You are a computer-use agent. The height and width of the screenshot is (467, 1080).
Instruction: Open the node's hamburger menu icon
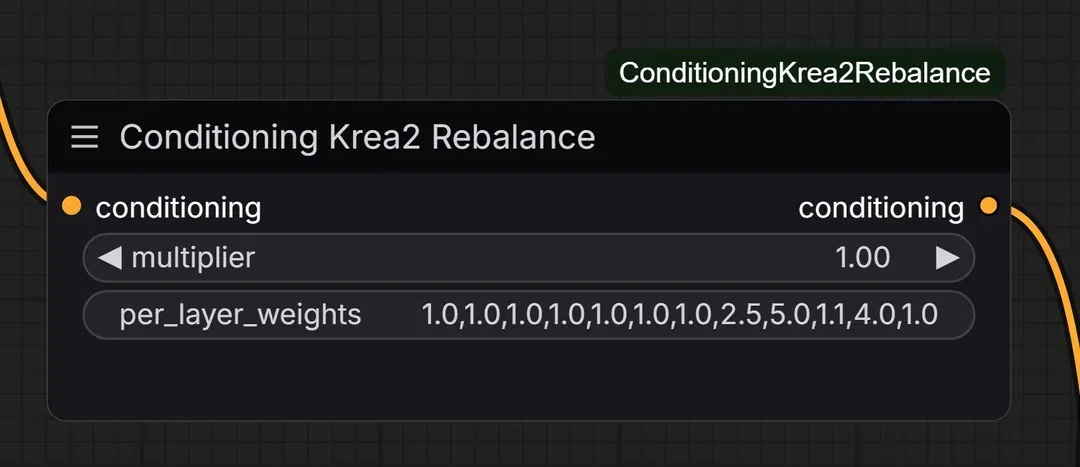pos(85,137)
